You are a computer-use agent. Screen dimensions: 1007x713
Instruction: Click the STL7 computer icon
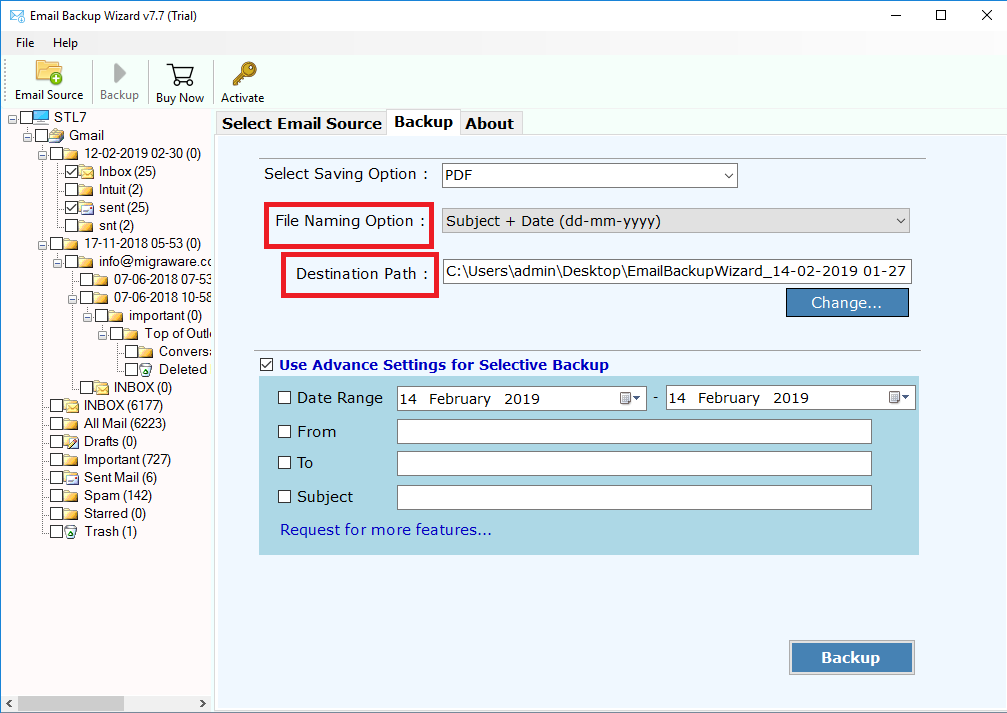[x=41, y=117]
